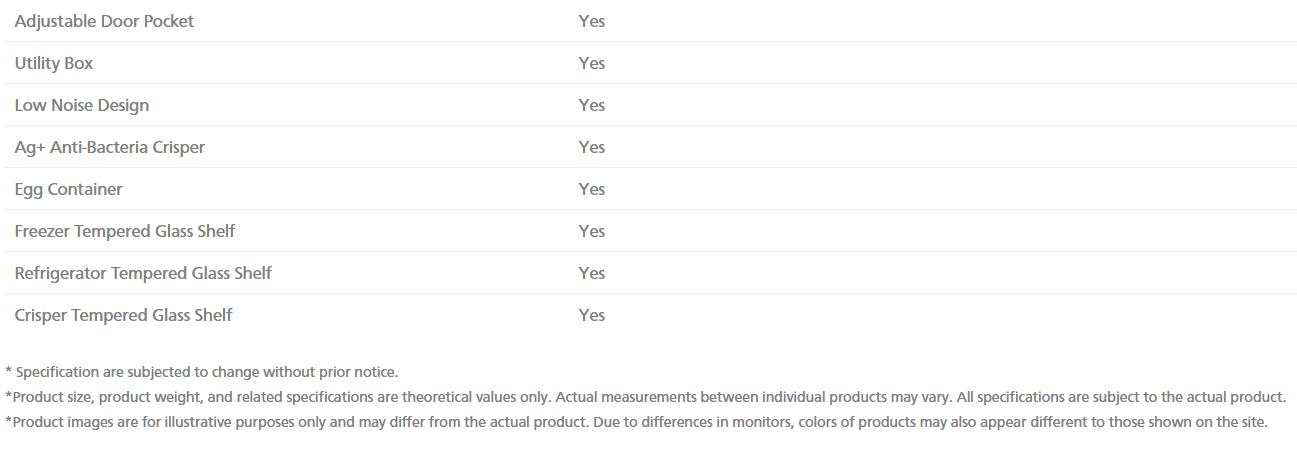Select Yes for Refrigerator Tempered Glass Shelf
Screen dimensions: 1297x468
[592, 273]
